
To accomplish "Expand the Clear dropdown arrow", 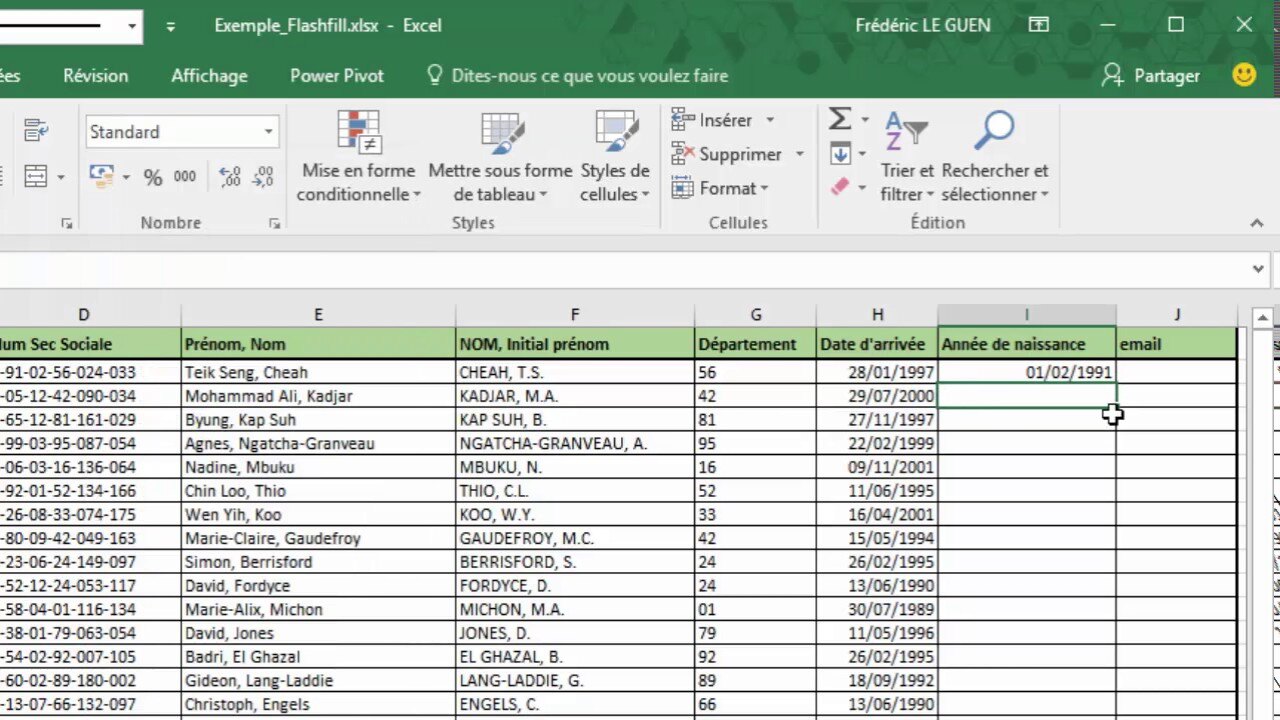I will pos(863,187).
